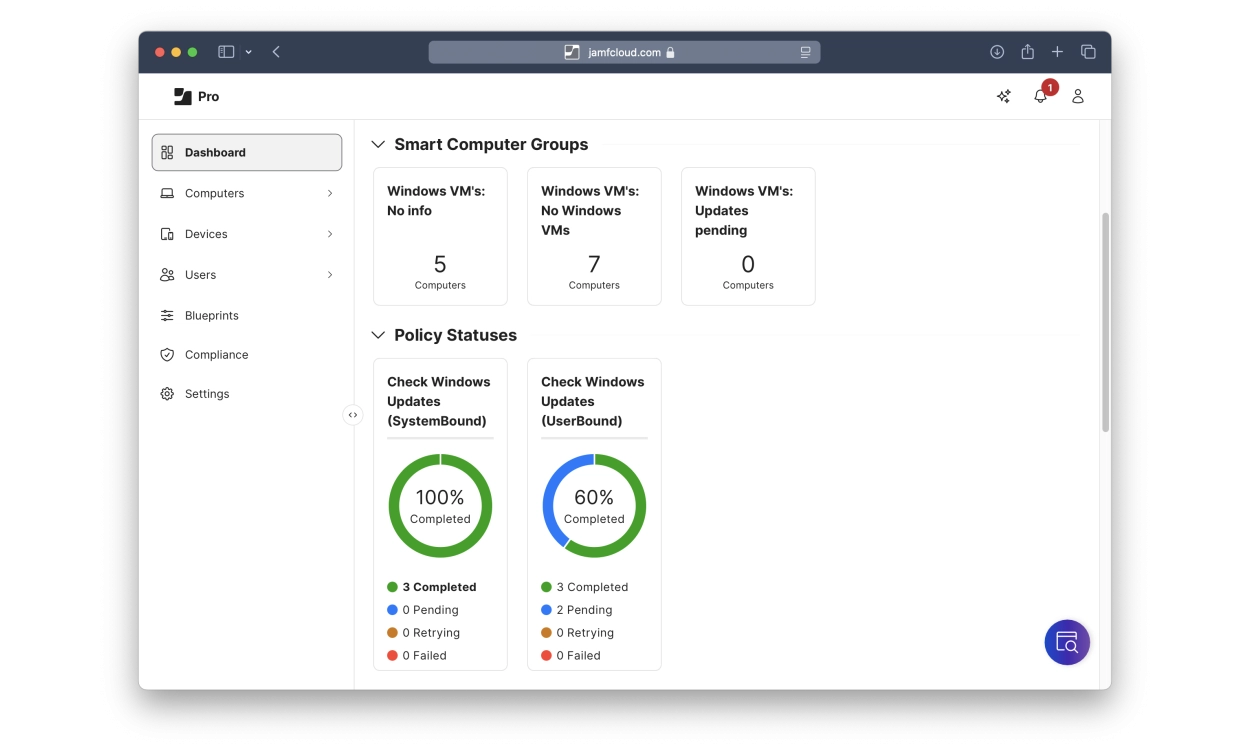
Task: Expand the Computers sidebar submenu
Action: (329, 193)
